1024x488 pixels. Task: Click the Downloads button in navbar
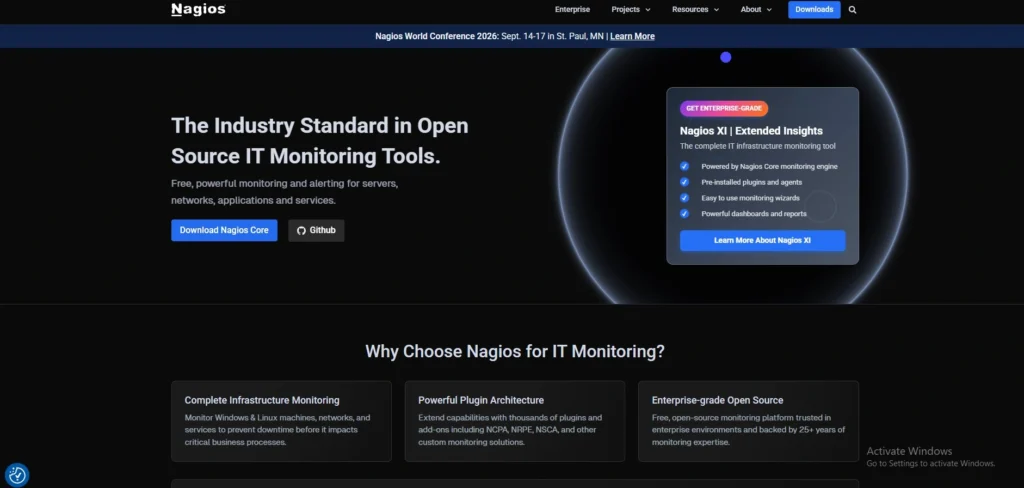[x=814, y=10]
